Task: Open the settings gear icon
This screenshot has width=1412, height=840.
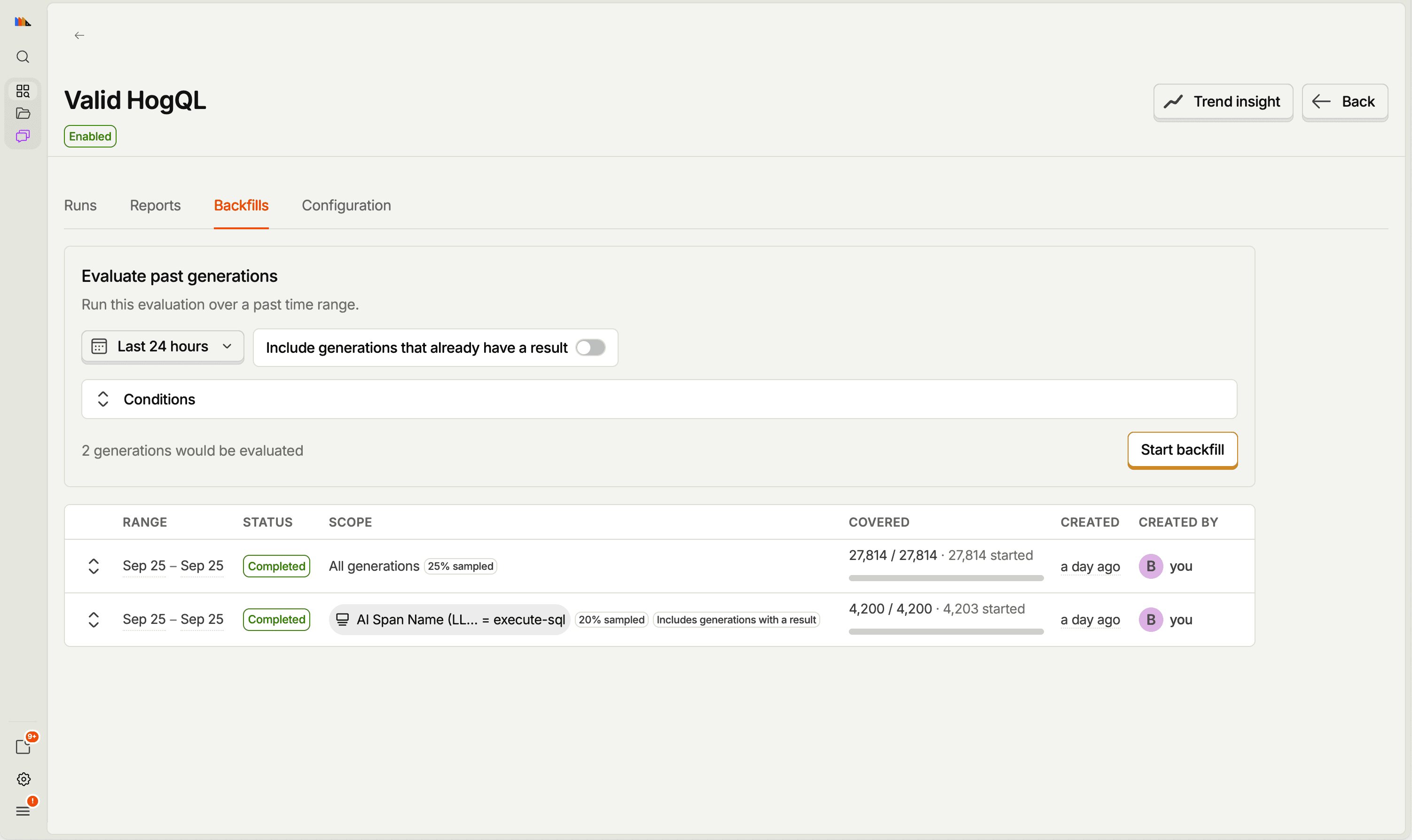Action: 23,779
